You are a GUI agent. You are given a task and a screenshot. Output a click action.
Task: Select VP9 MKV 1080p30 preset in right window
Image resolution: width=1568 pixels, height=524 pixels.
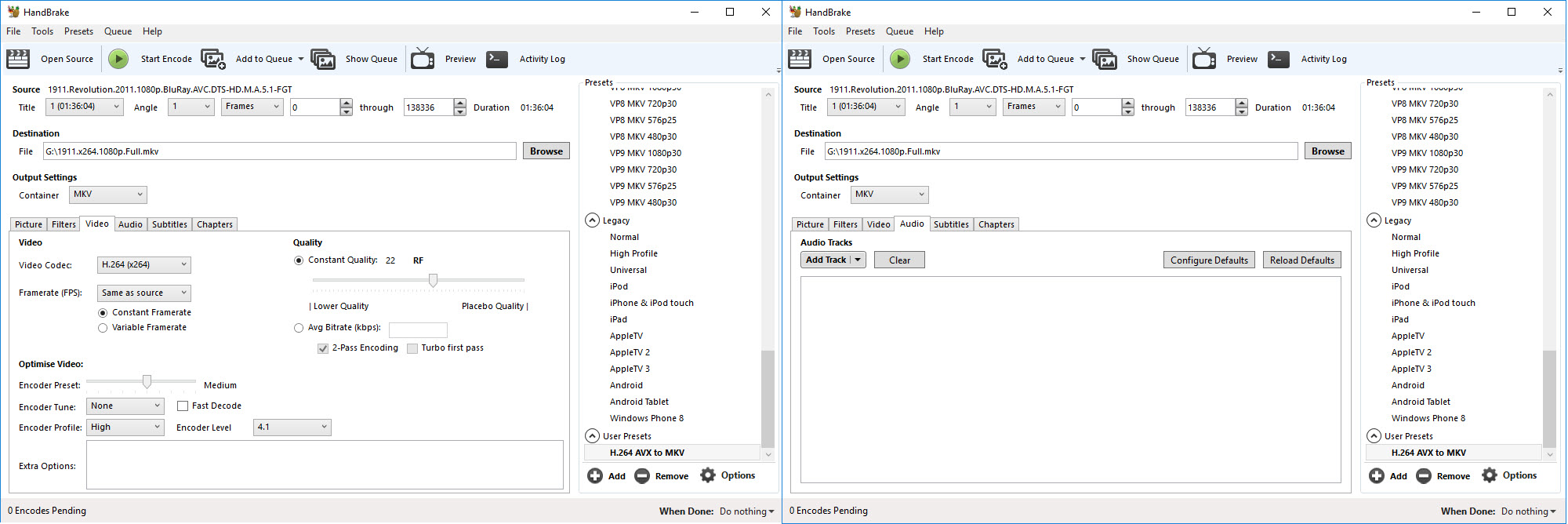coord(1427,153)
